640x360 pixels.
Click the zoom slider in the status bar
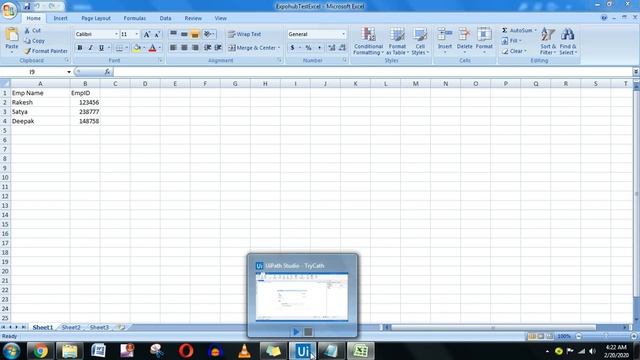[x=606, y=336]
